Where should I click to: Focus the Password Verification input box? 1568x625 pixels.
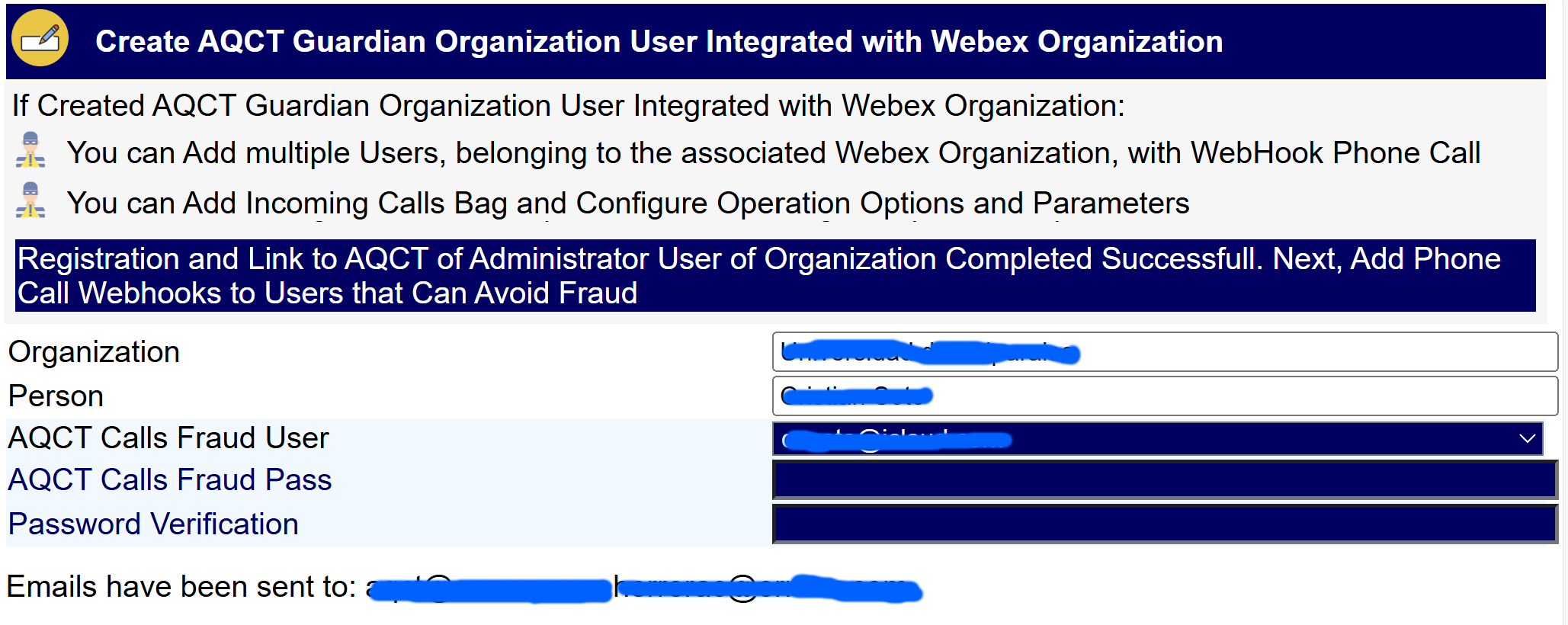pos(1165,524)
